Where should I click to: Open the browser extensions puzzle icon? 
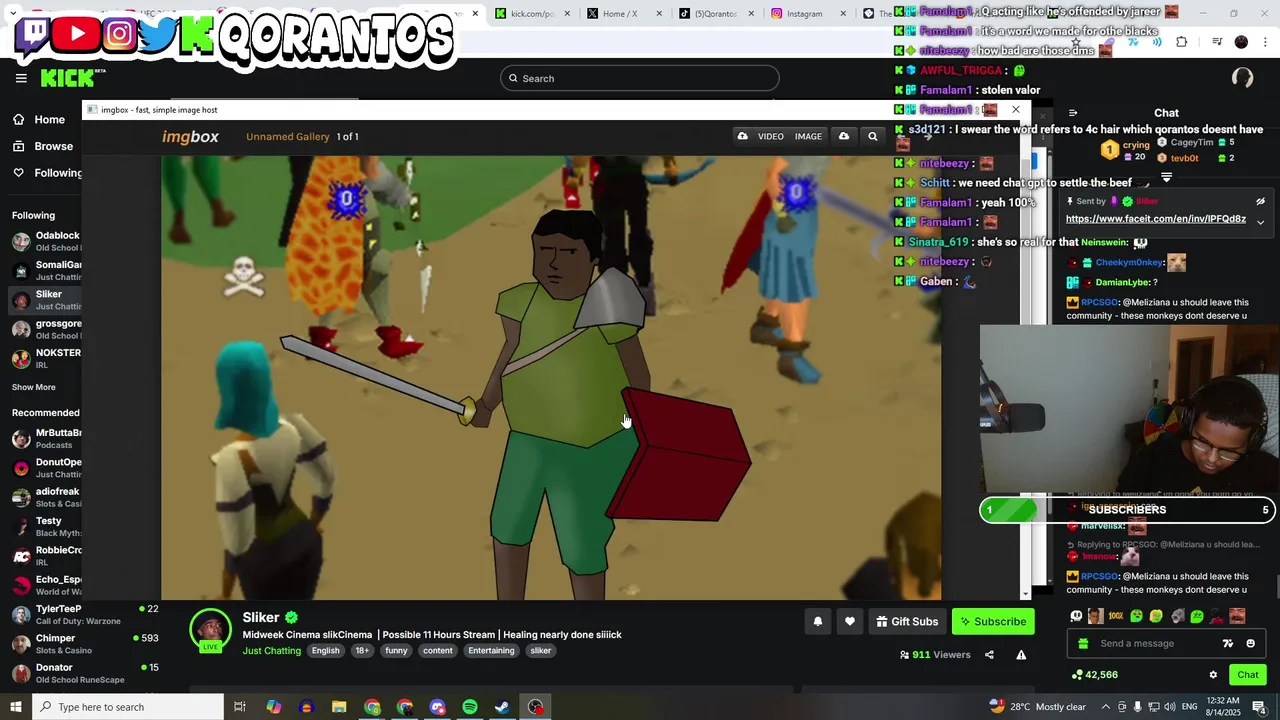pos(1182,42)
